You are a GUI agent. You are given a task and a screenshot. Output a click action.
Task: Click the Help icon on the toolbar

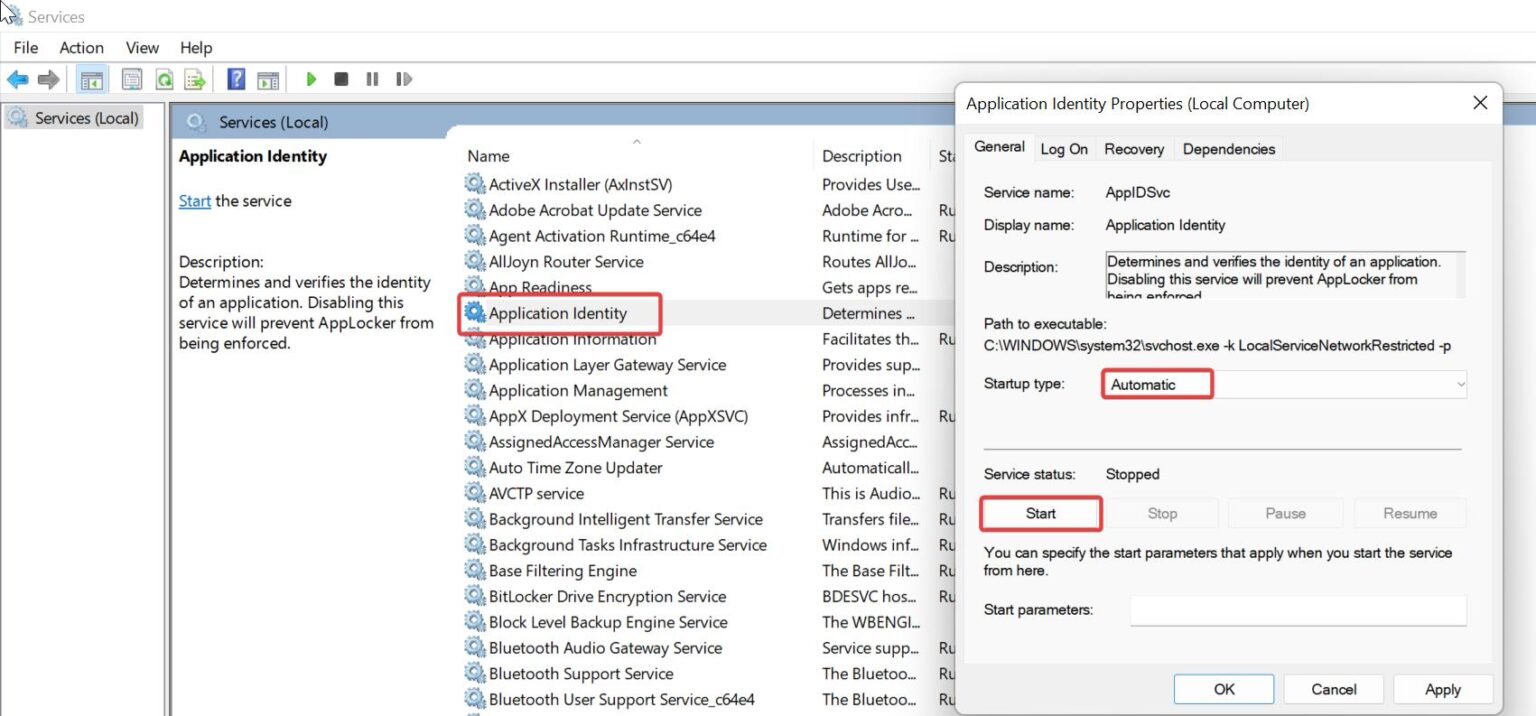click(234, 79)
